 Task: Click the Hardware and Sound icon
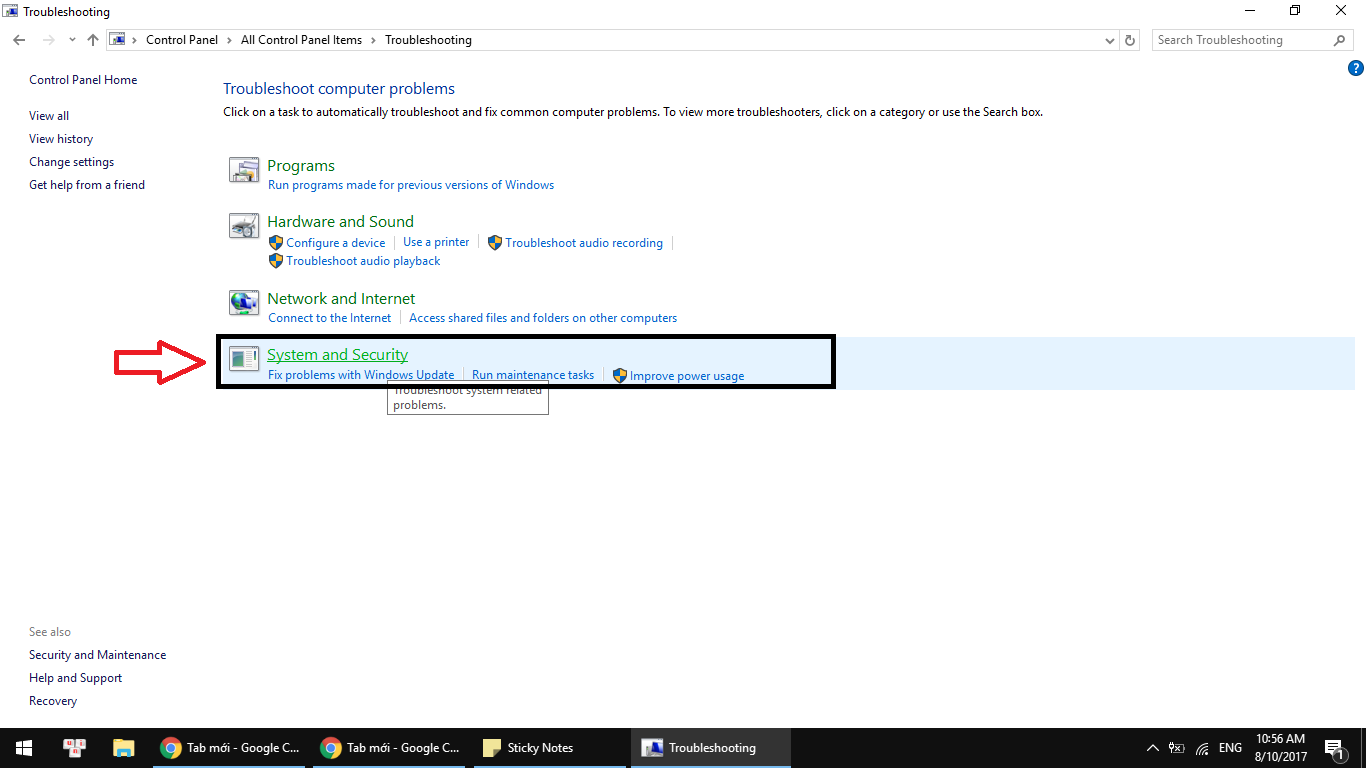pos(244,227)
